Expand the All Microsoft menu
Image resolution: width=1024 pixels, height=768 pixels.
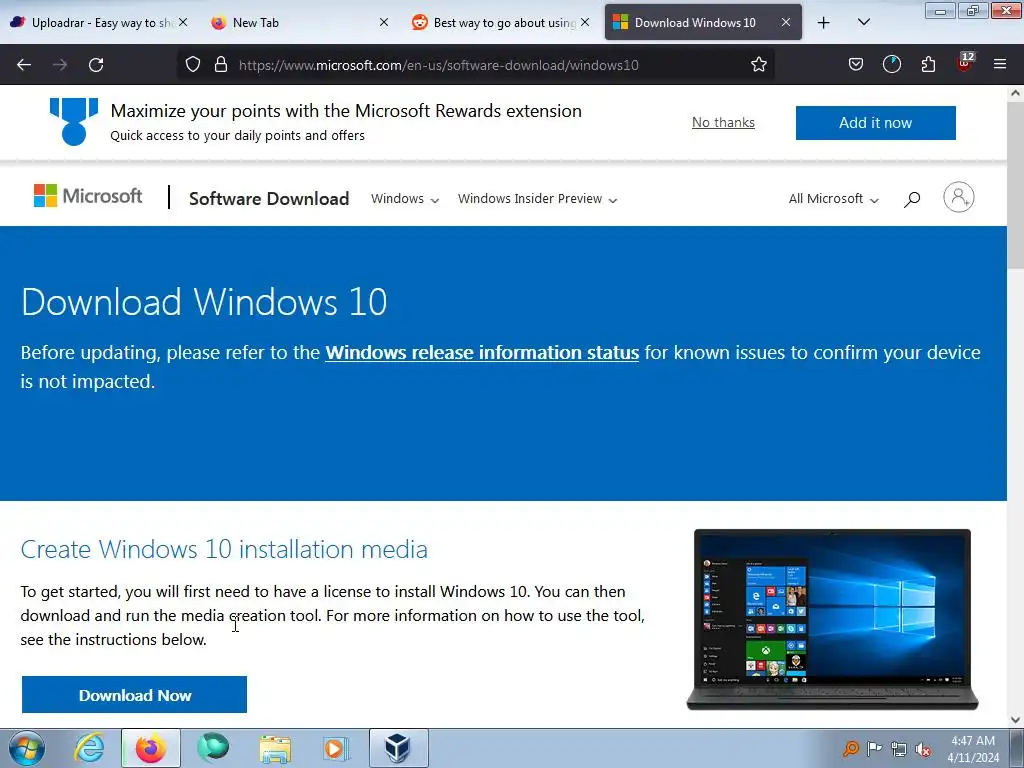click(x=833, y=199)
